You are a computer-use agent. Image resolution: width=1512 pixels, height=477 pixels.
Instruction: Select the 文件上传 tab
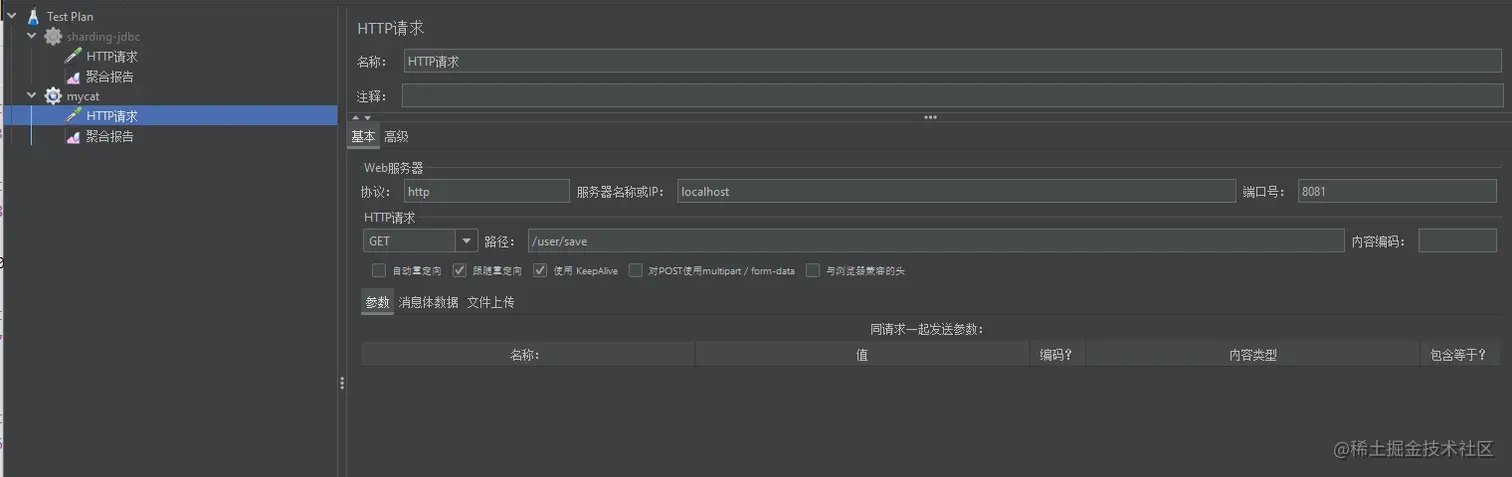point(491,302)
